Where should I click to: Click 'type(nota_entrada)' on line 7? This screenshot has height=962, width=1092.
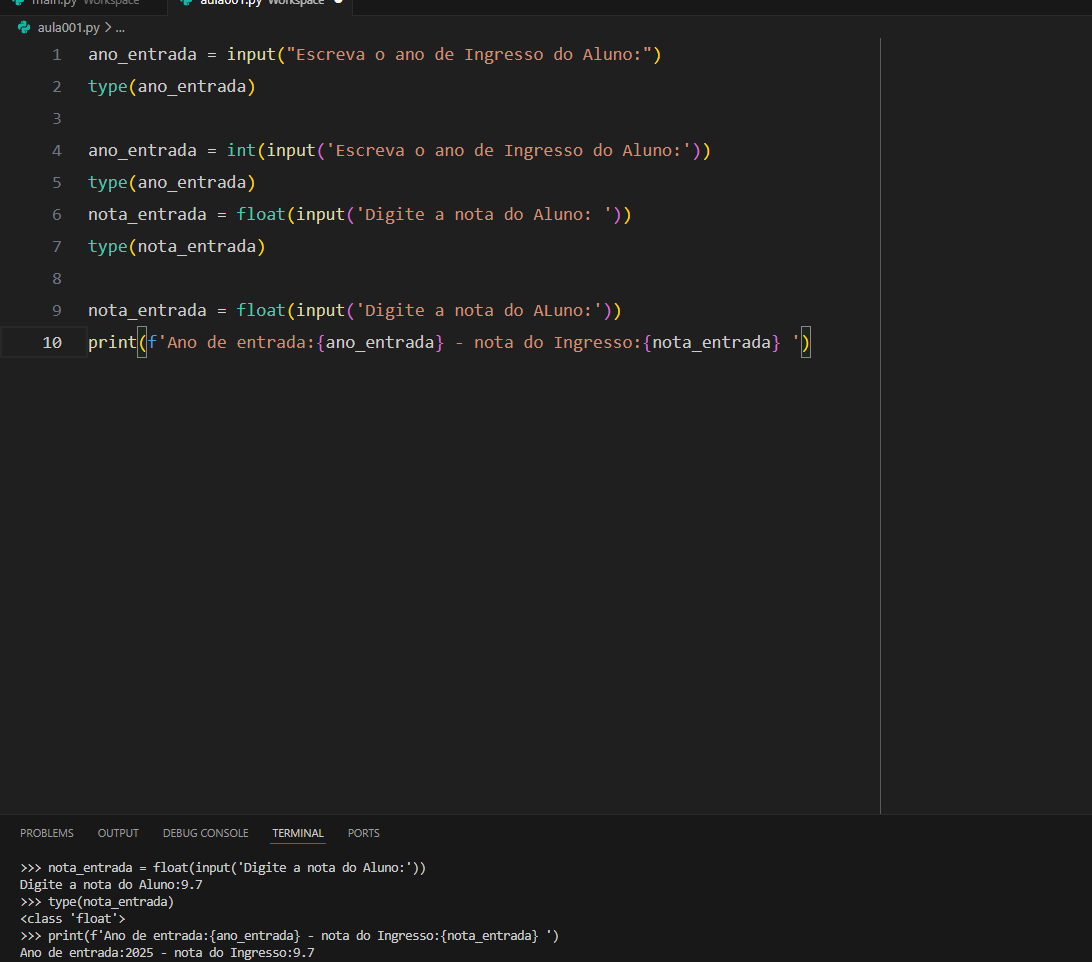(x=177, y=247)
